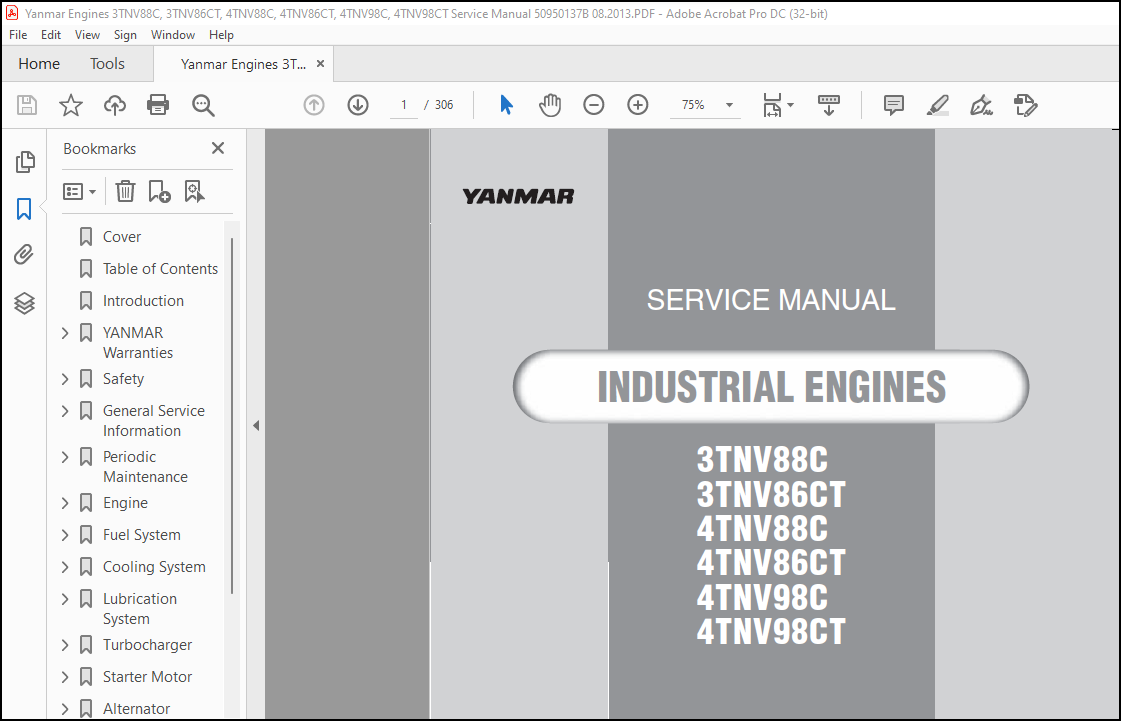Viewport: 1121px width, 721px height.
Task: Expand Fuel System bookmark
Action: coord(65,534)
